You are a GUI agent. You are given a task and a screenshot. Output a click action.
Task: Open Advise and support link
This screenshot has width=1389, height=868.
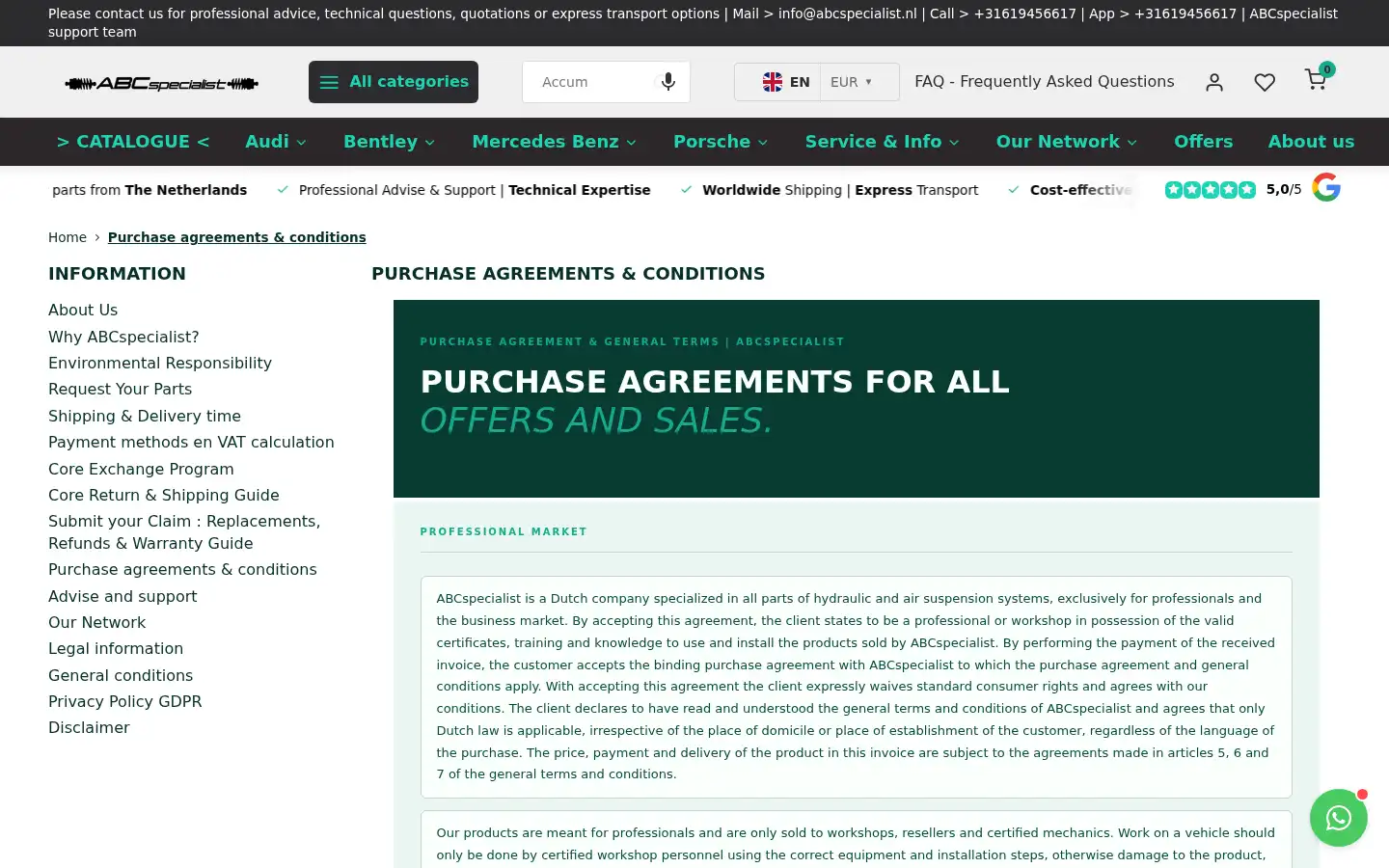coord(123,596)
